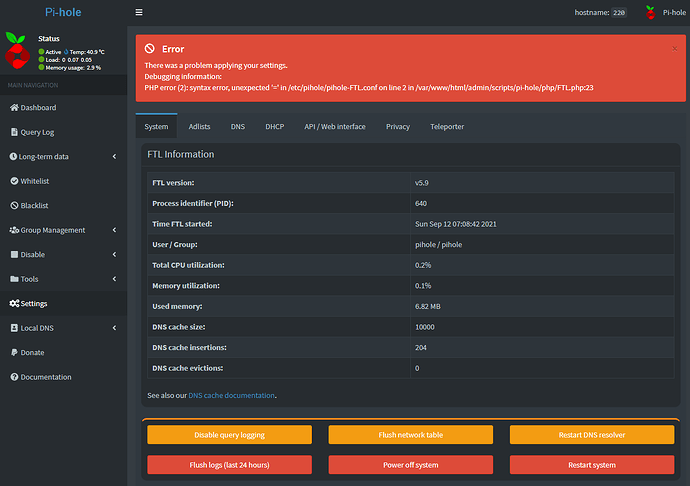Click the Group Management users icon
The width and height of the screenshot is (690, 486).
(x=14, y=230)
